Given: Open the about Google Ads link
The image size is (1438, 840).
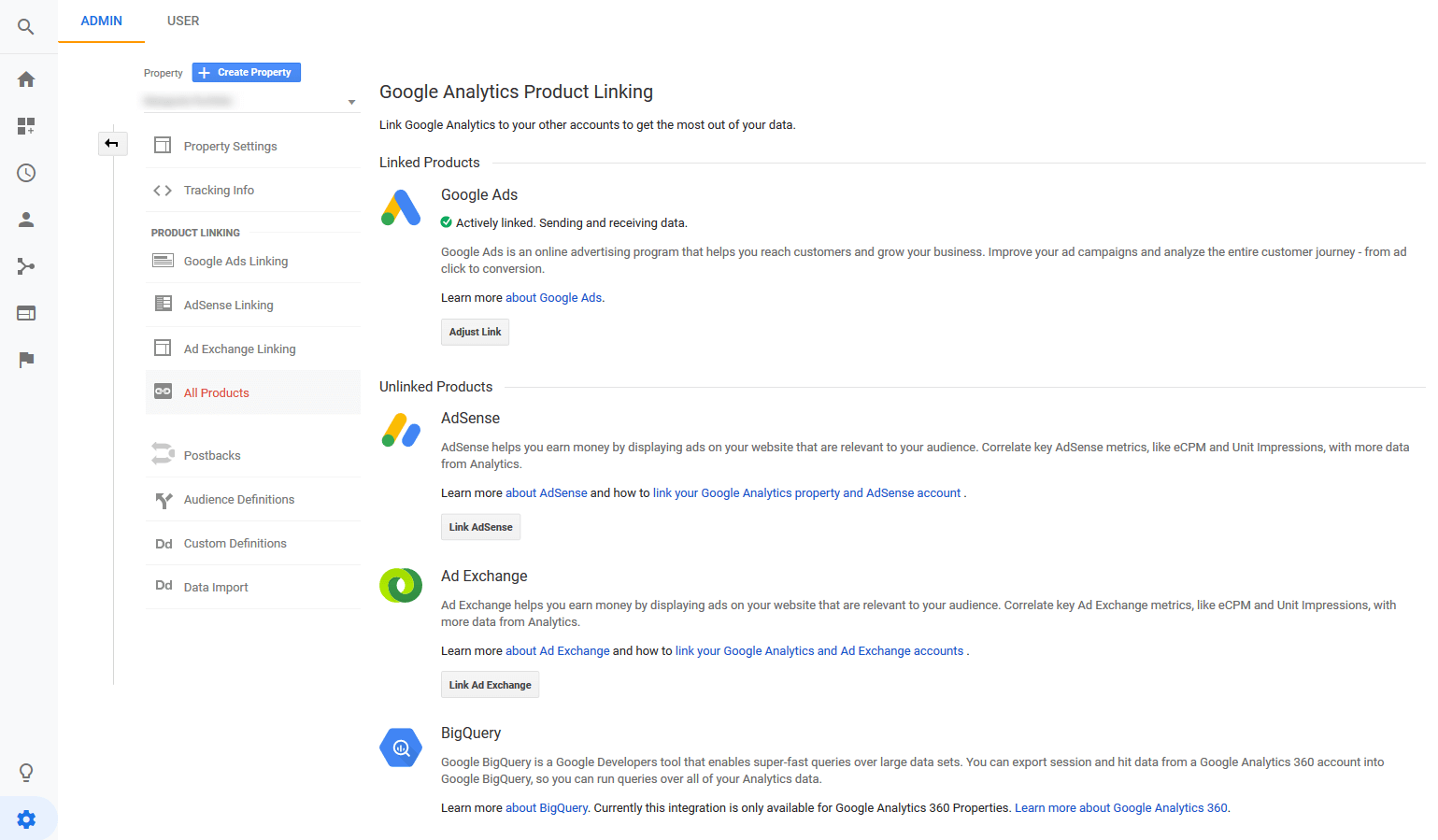Looking at the screenshot, I should (554, 297).
